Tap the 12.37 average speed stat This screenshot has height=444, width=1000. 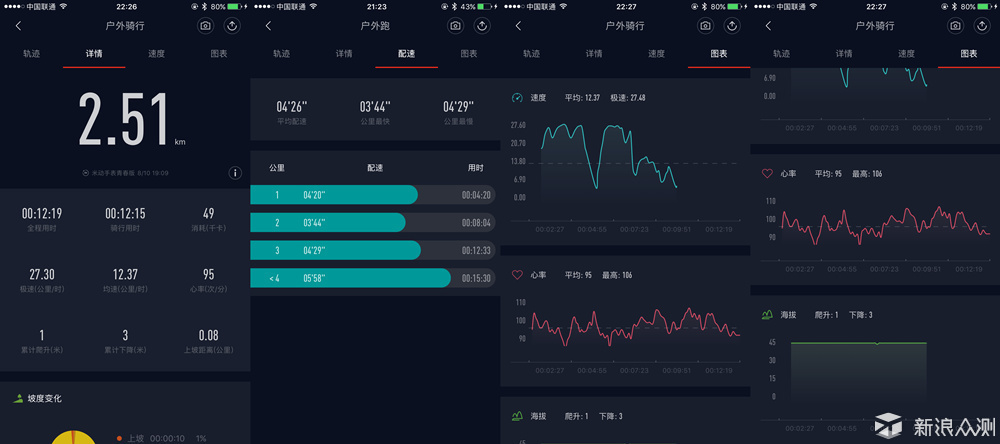click(126, 279)
